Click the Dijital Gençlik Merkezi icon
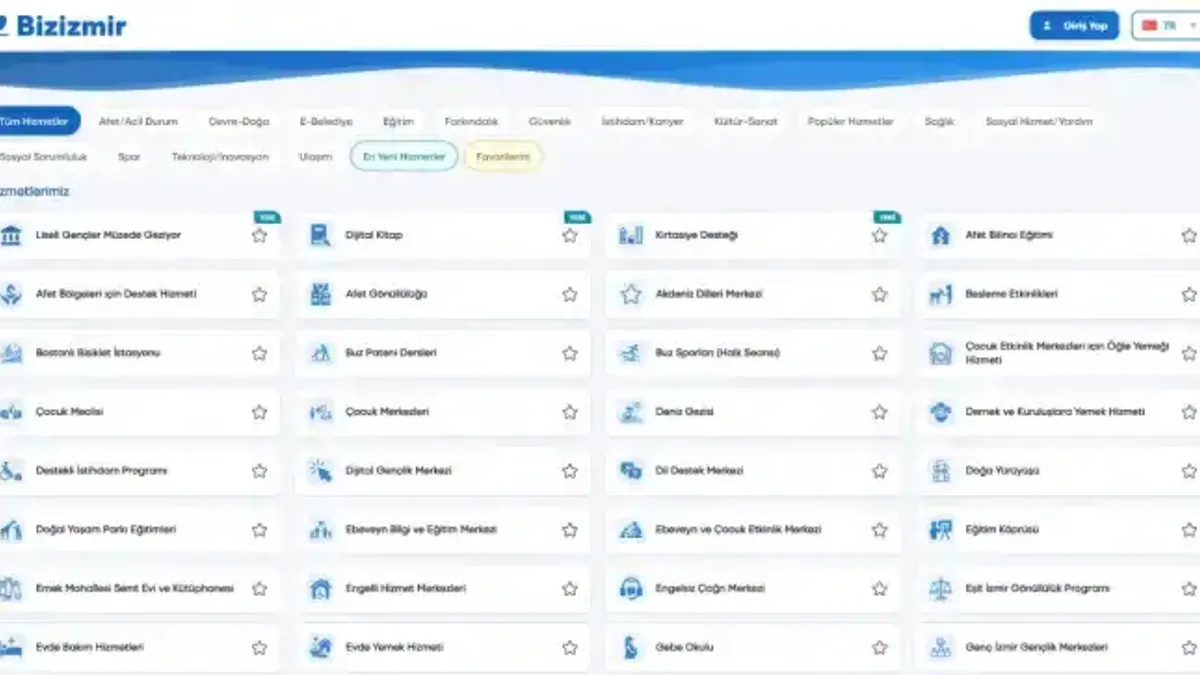This screenshot has height=675, width=1200. tap(320, 471)
